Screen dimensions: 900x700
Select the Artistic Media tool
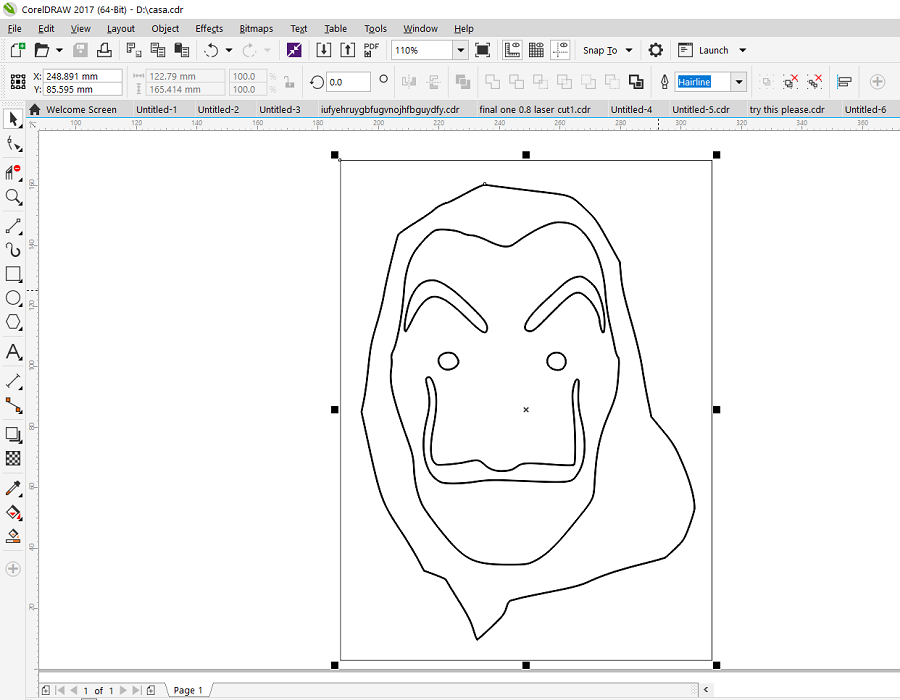pyautogui.click(x=13, y=250)
